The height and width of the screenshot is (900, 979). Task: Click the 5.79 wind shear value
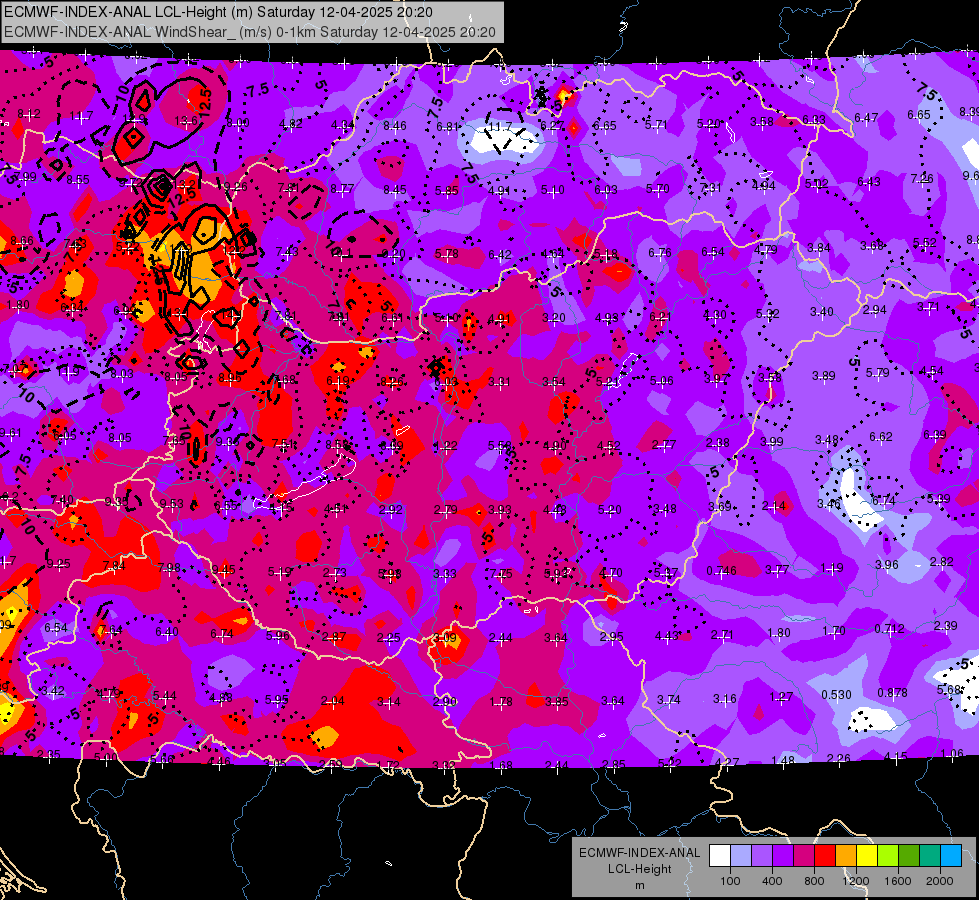coord(877,373)
